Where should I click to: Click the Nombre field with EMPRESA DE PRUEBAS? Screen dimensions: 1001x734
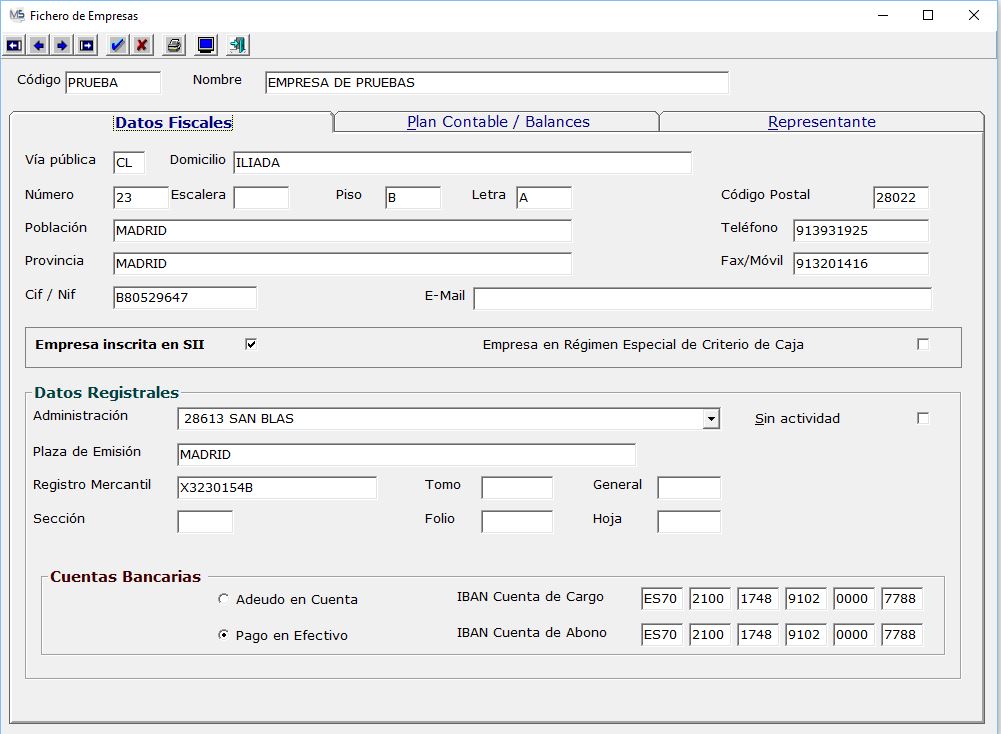pos(497,82)
